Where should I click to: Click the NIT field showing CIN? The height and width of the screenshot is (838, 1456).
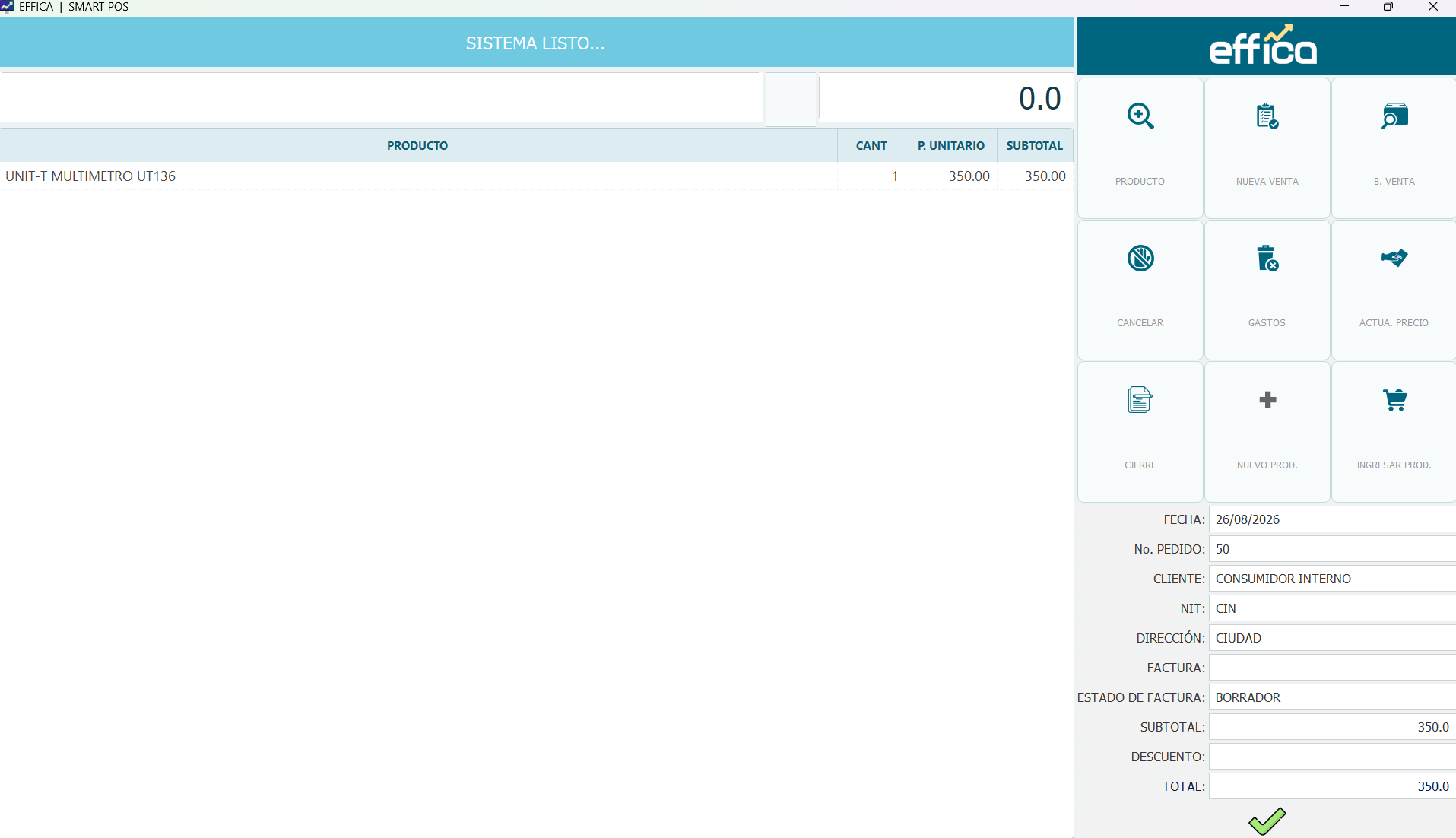pyautogui.click(x=1332, y=608)
